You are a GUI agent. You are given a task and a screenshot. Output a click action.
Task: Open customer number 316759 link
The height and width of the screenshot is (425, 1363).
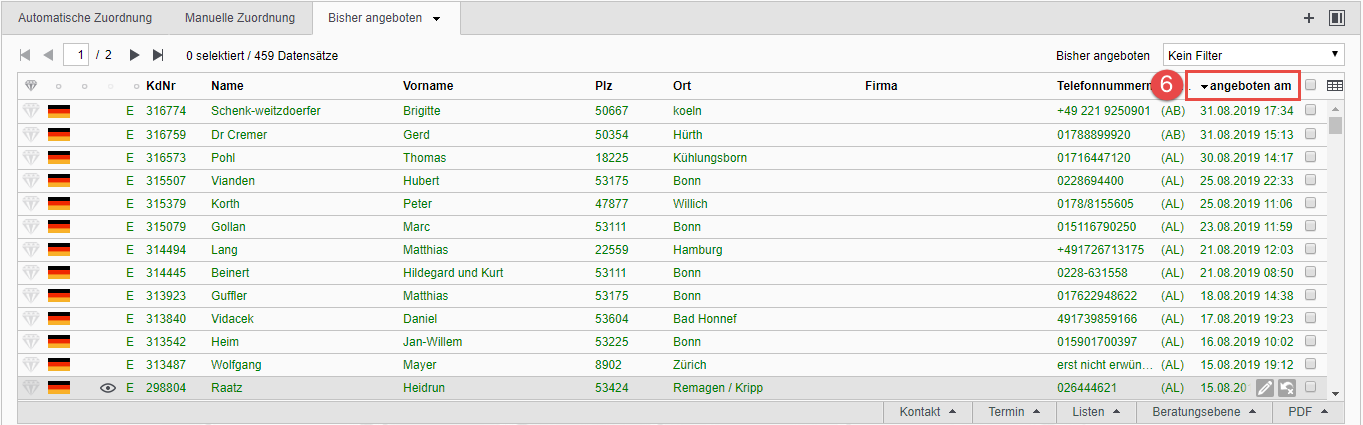pos(166,134)
